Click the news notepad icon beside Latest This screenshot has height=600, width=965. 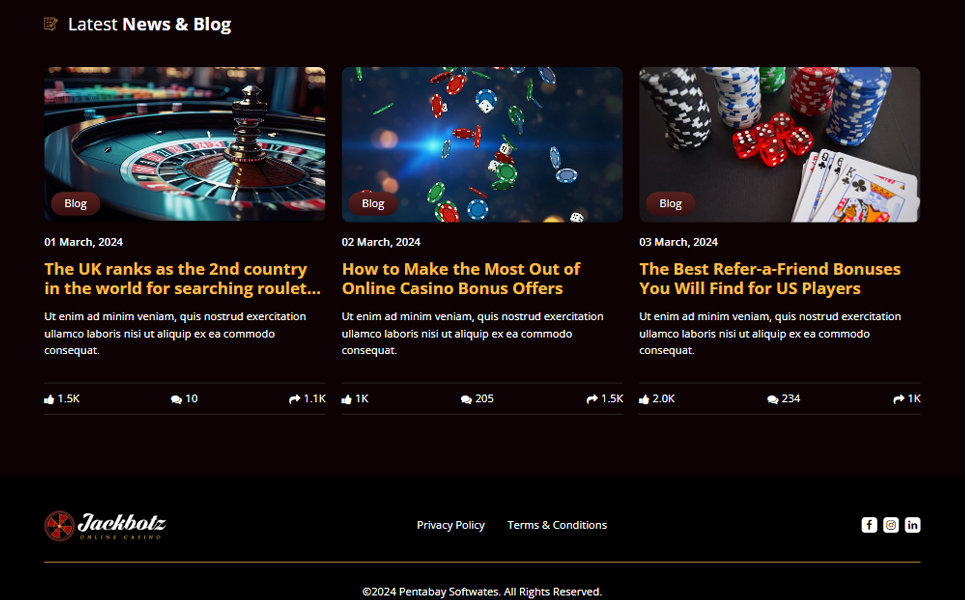pos(50,24)
